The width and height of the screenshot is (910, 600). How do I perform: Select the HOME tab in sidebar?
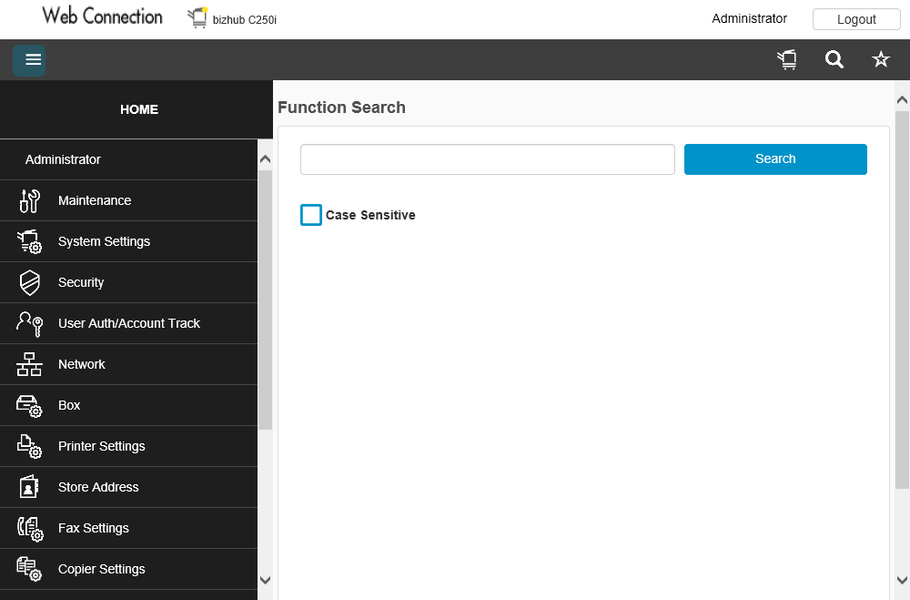[x=139, y=110]
